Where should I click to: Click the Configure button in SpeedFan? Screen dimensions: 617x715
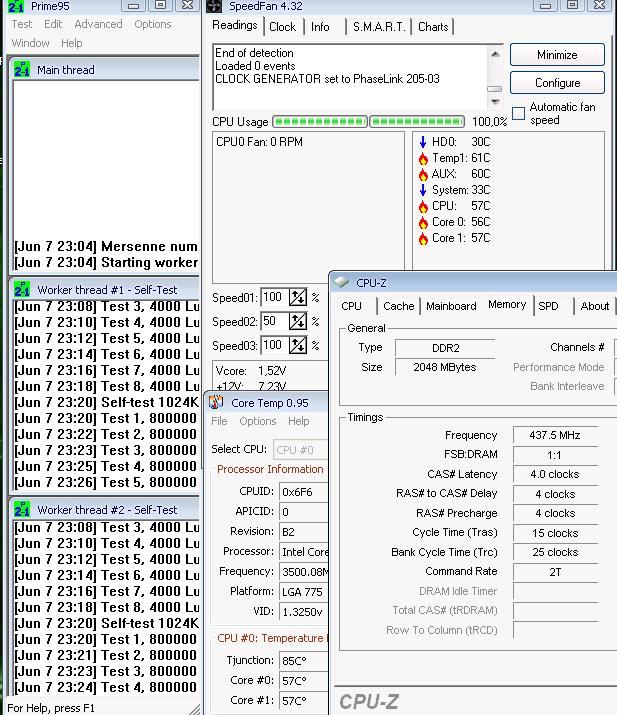click(x=557, y=83)
